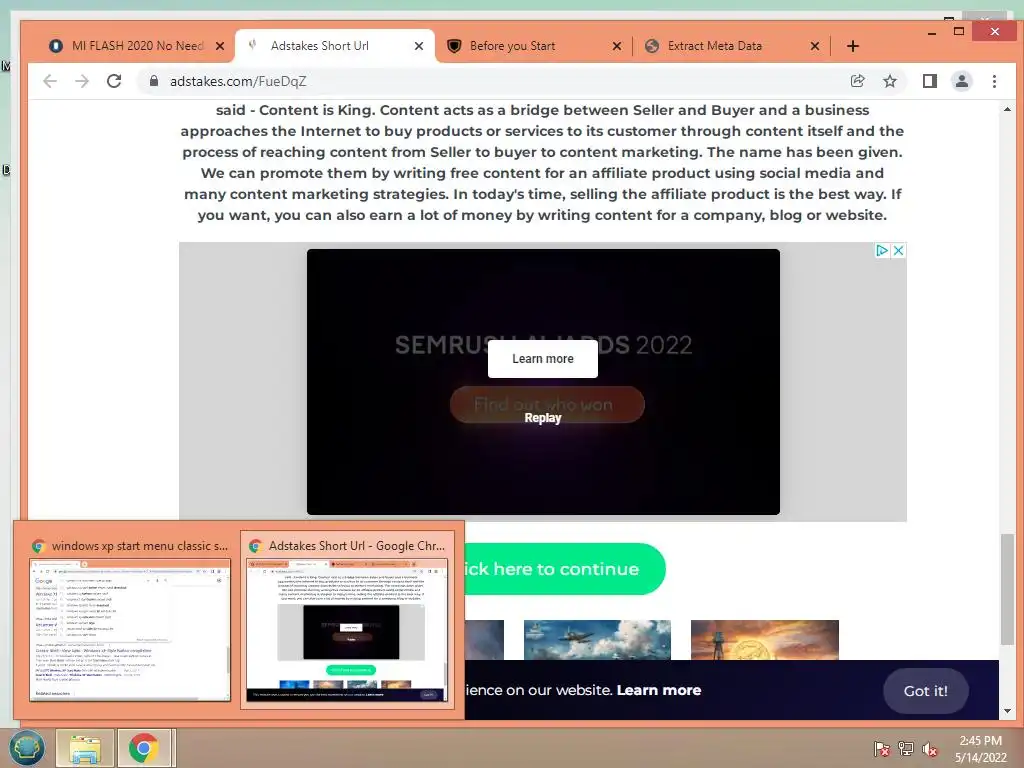Viewport: 1024px width, 768px height.
Task: Click the muted volume tray icon
Action: [x=929, y=749]
